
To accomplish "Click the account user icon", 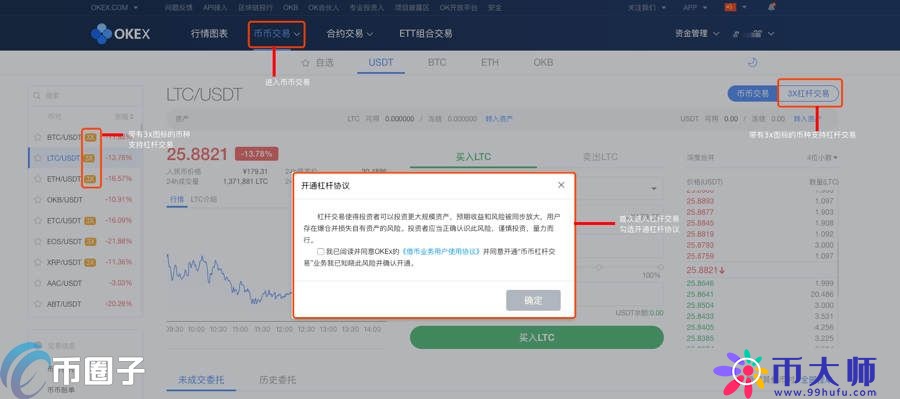I will click(735, 34).
